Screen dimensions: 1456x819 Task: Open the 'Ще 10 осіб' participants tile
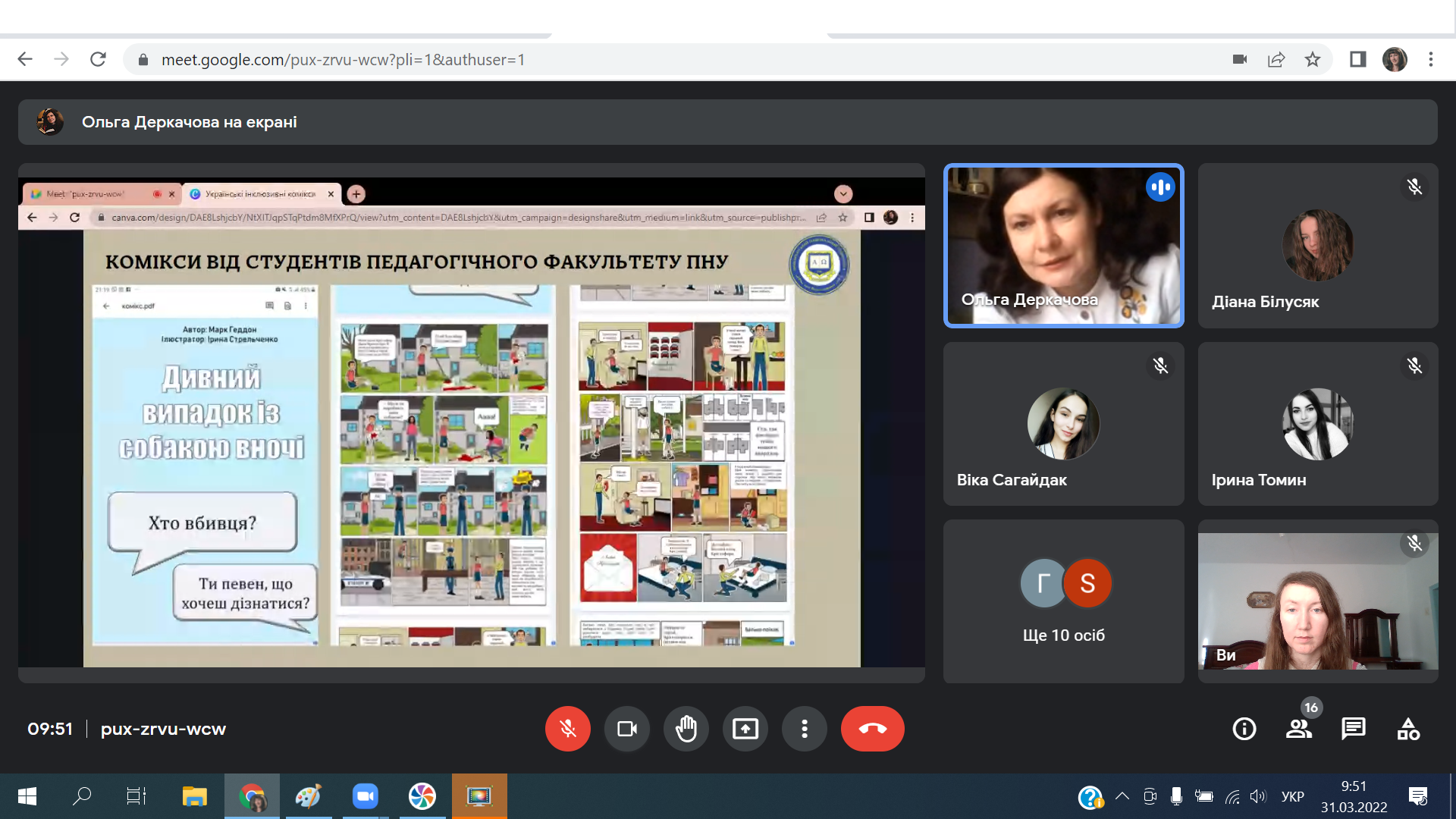pos(1063,601)
